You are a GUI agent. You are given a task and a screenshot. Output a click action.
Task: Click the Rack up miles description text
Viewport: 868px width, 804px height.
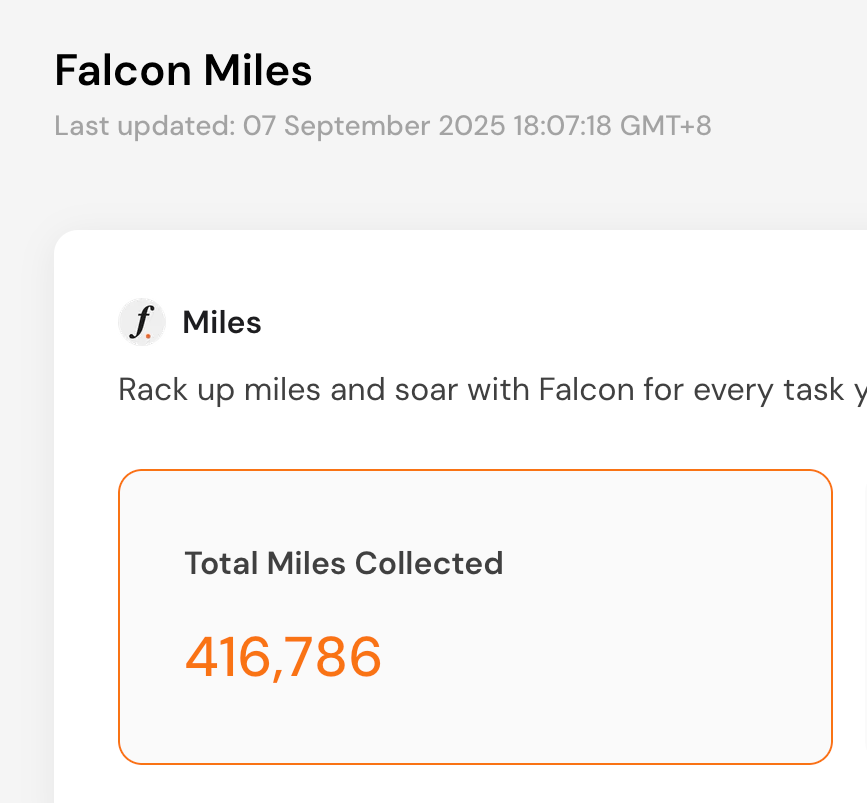point(493,390)
